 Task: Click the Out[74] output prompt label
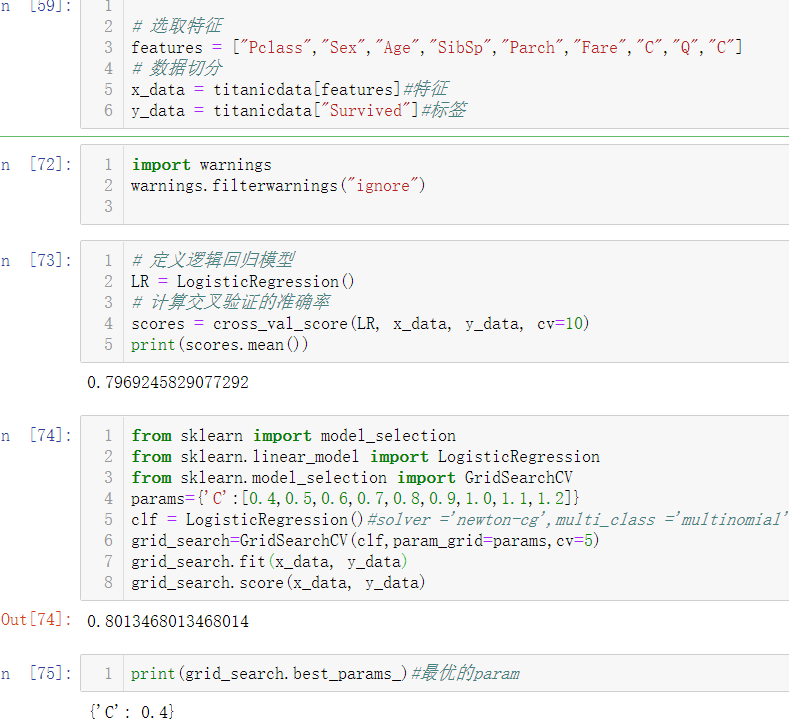click(x=36, y=621)
